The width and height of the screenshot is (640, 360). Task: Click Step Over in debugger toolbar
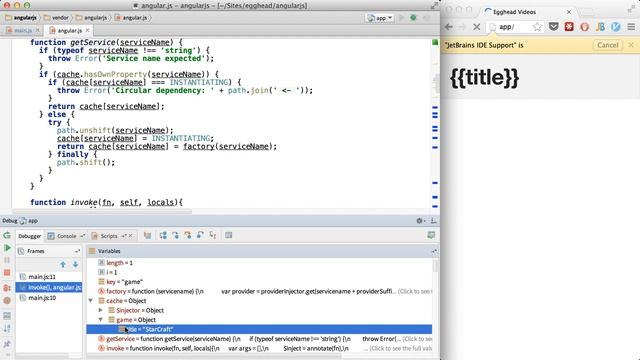163,236
